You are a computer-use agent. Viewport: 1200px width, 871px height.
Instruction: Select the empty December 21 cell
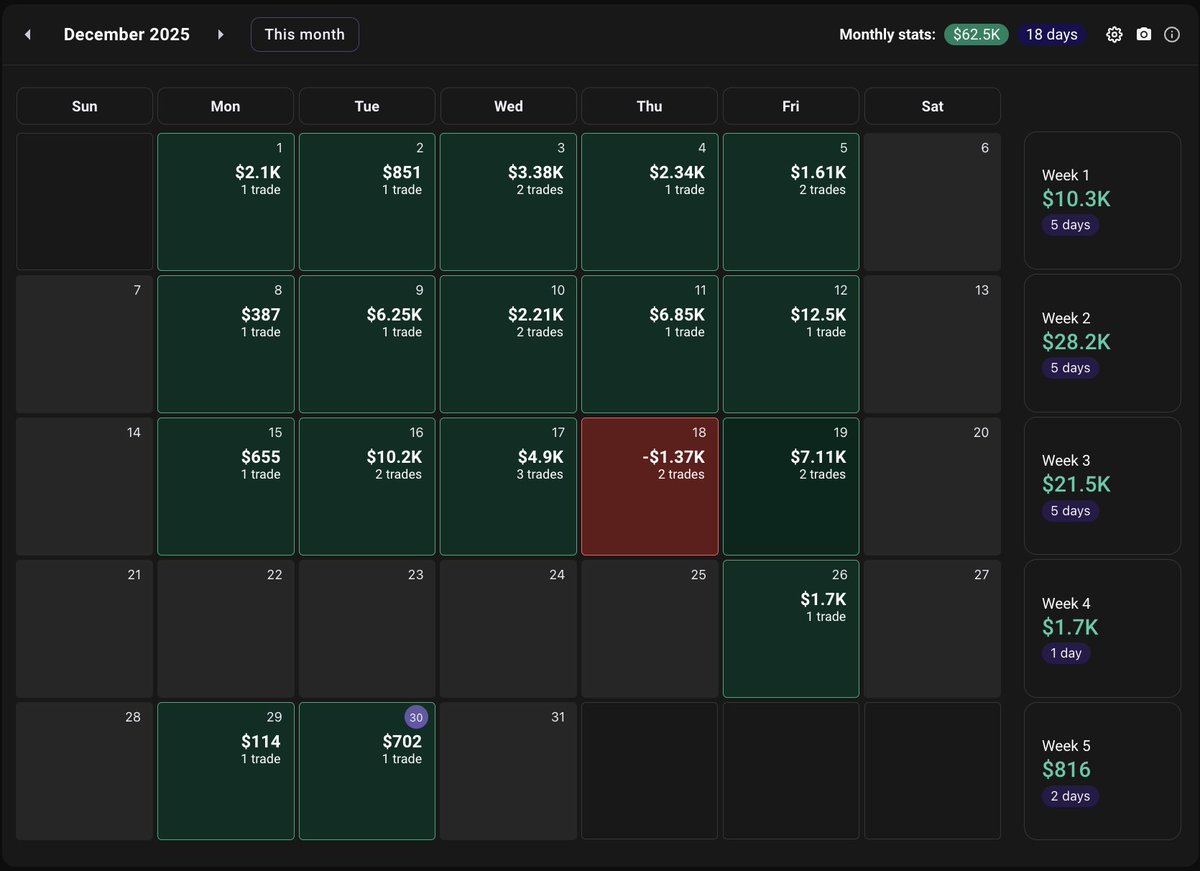85,629
